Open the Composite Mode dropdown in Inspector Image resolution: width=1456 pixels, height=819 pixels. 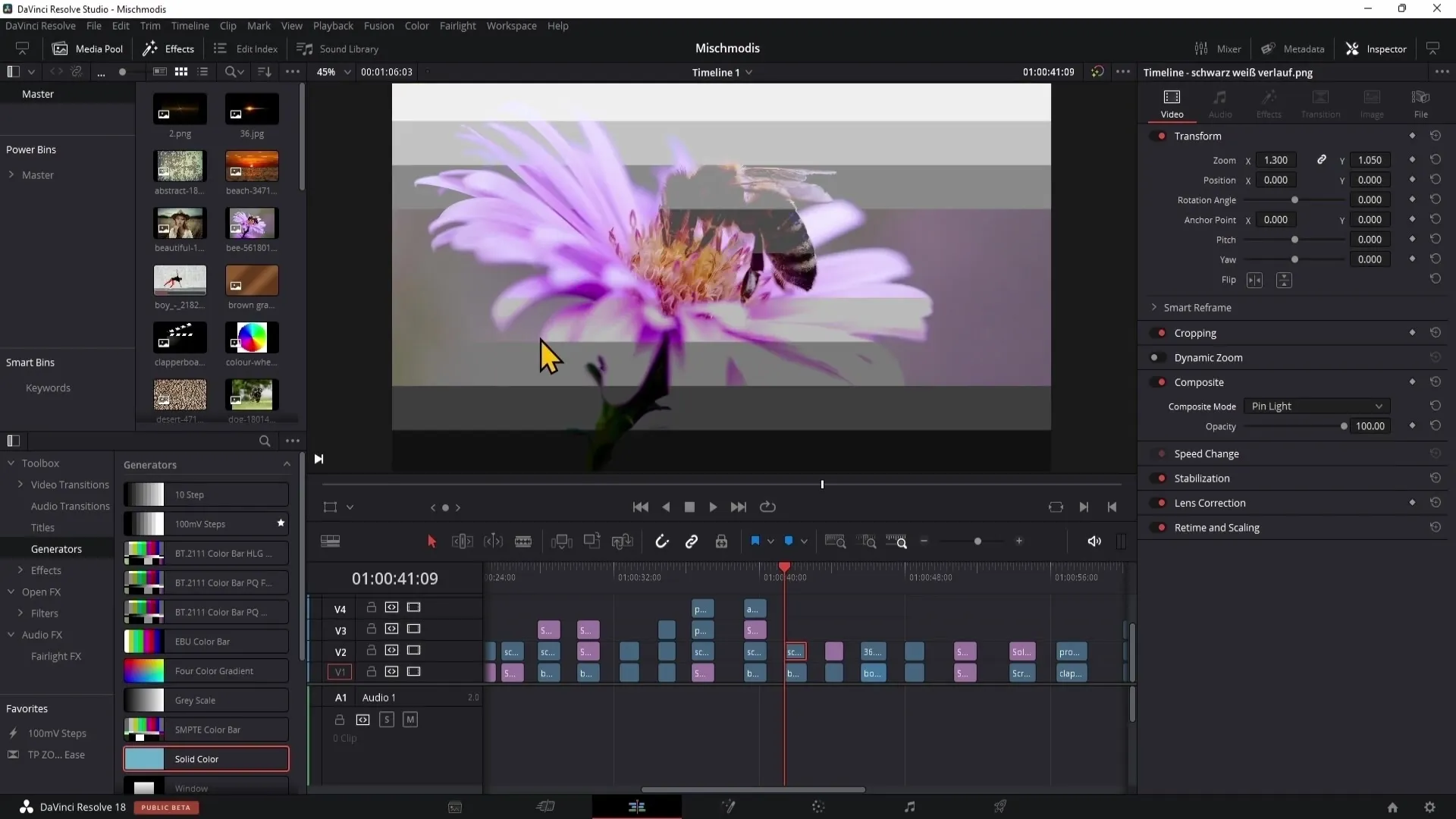(x=1315, y=405)
